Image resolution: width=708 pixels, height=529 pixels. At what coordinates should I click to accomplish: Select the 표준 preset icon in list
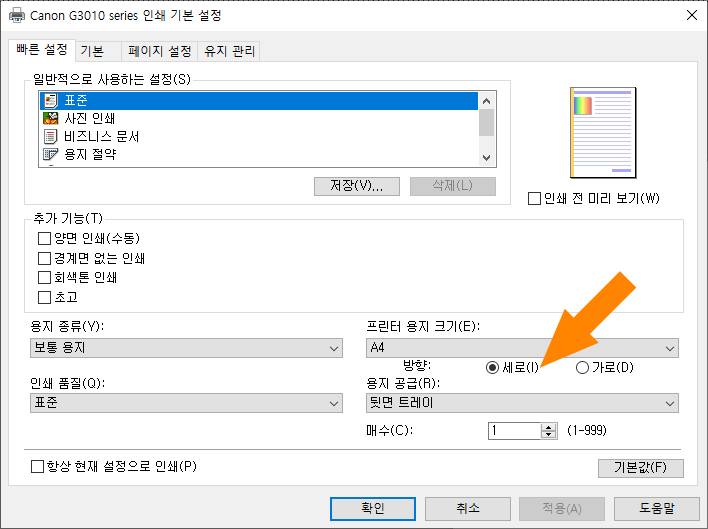pos(50,101)
